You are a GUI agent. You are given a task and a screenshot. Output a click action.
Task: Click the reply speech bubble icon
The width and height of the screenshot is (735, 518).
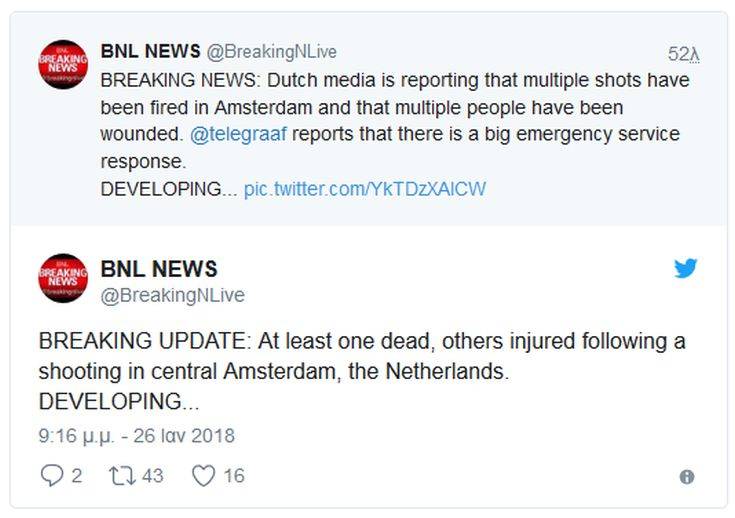[51, 476]
